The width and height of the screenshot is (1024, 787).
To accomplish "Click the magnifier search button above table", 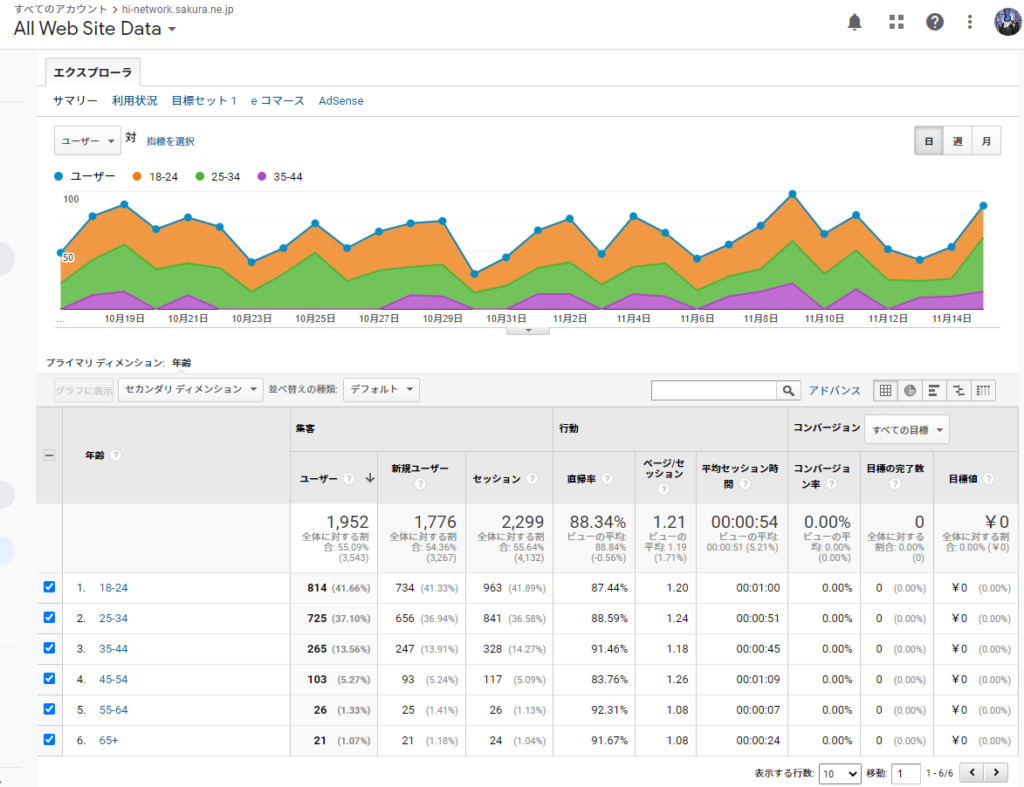I will 790,391.
